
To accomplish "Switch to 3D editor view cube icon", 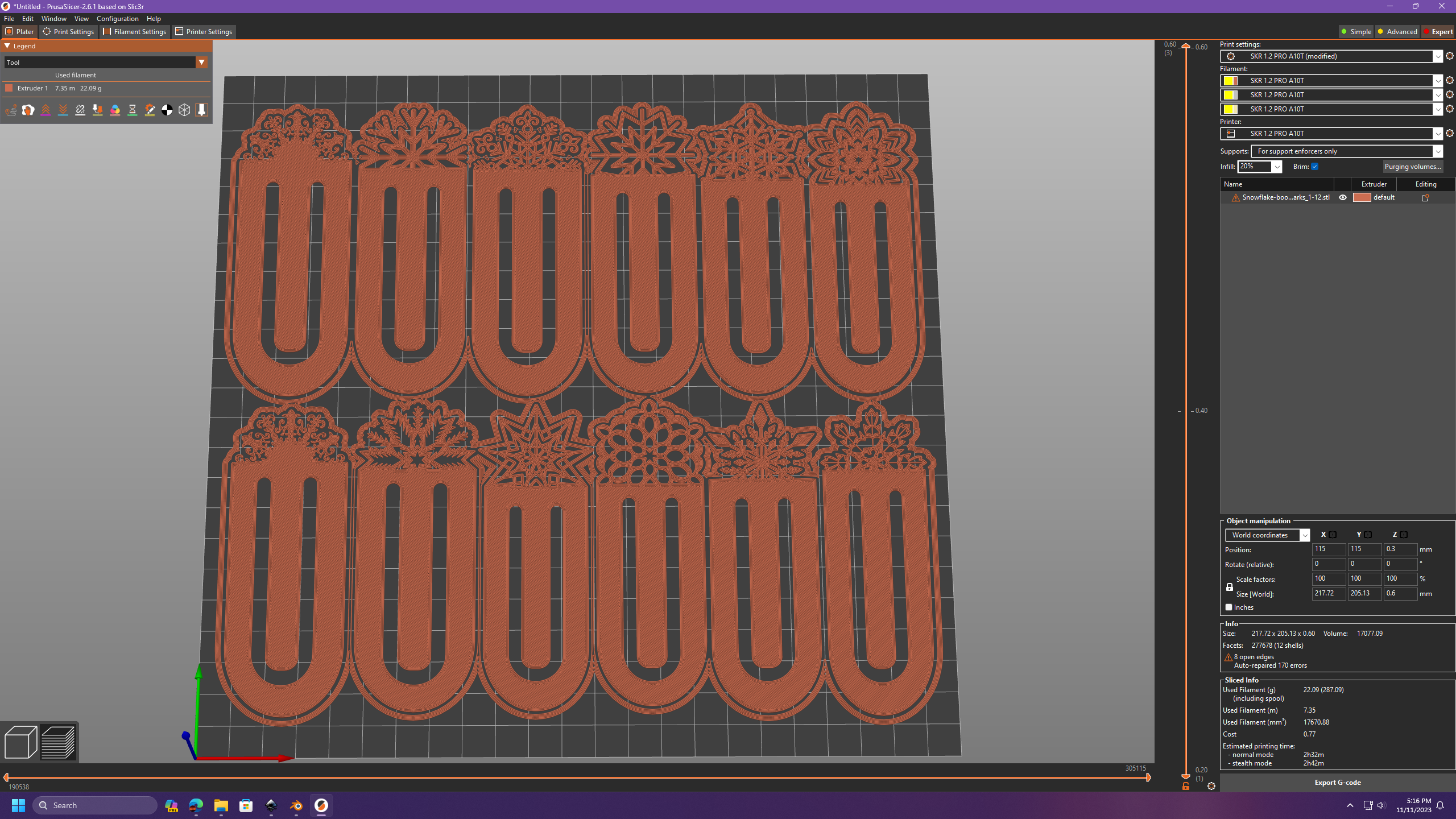I will tap(20, 742).
